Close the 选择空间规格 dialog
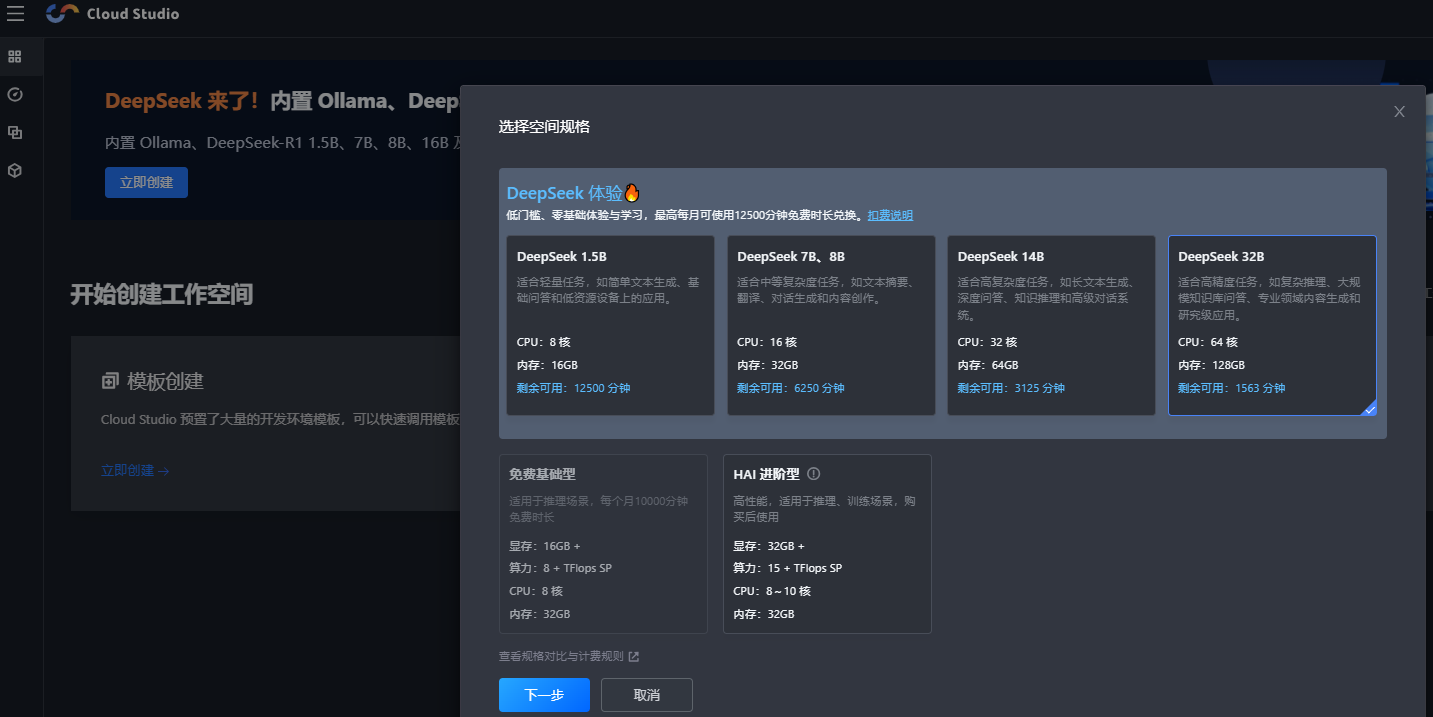Viewport: 1433px width, 717px height. (1399, 112)
